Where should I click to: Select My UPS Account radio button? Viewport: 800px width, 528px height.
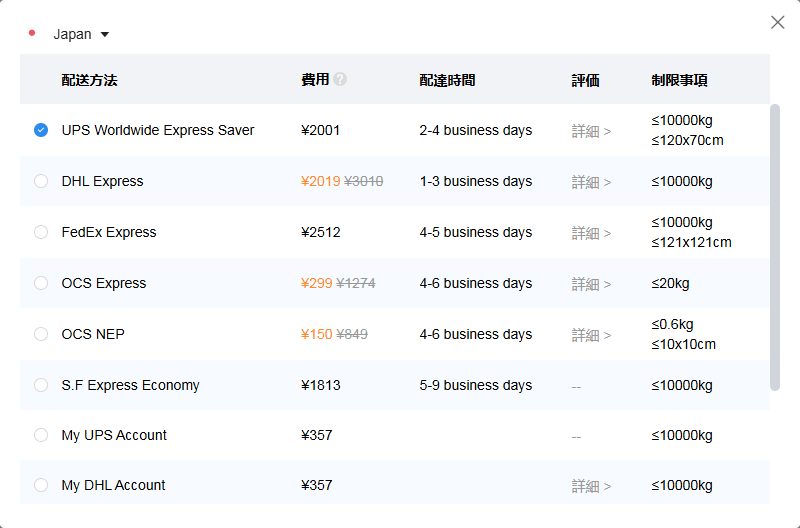pyautogui.click(x=41, y=435)
